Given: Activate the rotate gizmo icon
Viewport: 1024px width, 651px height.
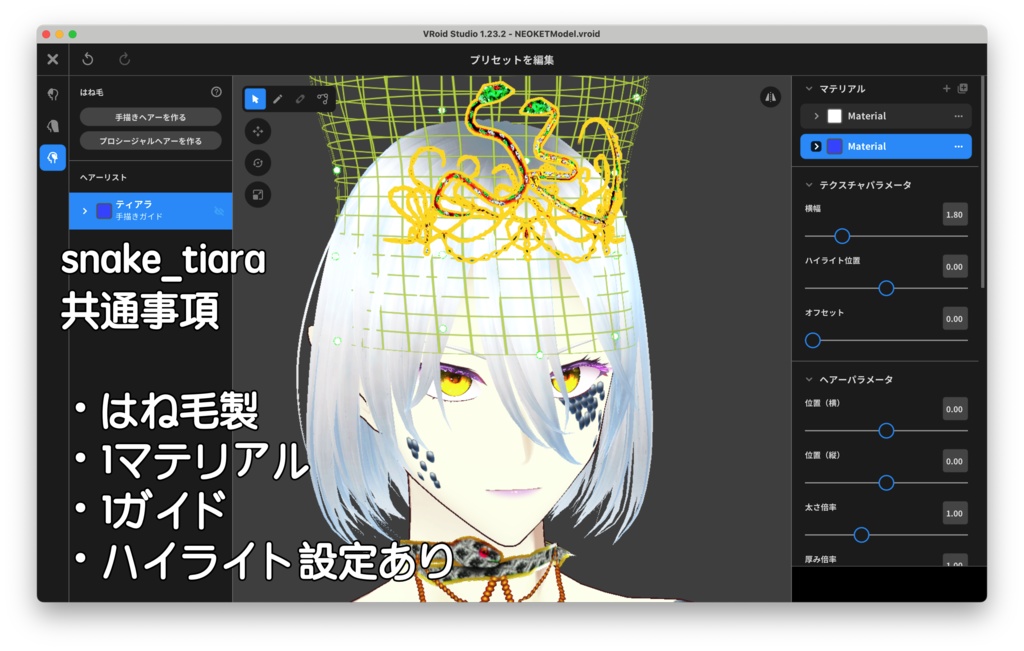Looking at the screenshot, I should 258,163.
